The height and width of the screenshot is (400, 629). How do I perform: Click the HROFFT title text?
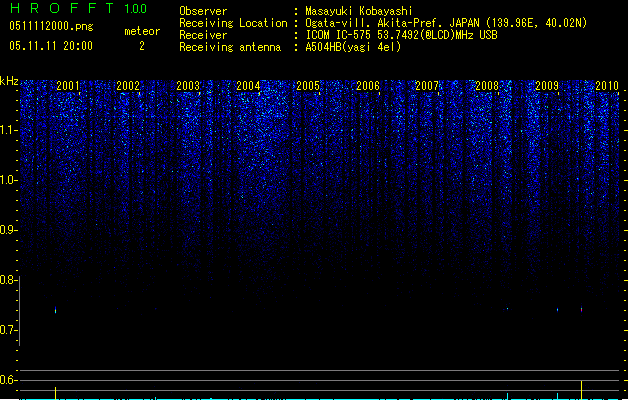pos(62,8)
